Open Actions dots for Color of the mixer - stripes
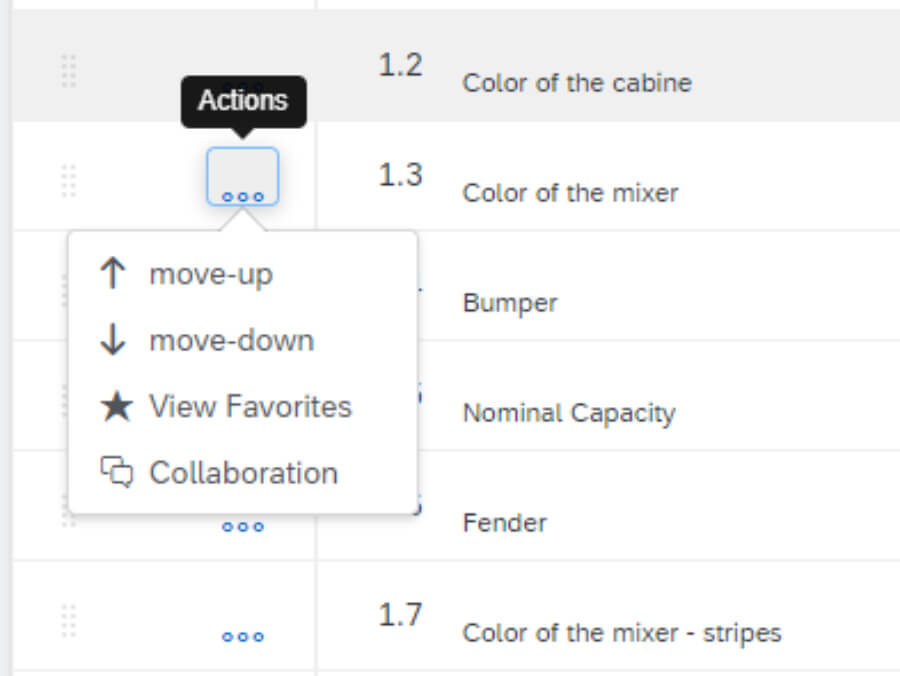This screenshot has height=676, width=900. pos(243,636)
